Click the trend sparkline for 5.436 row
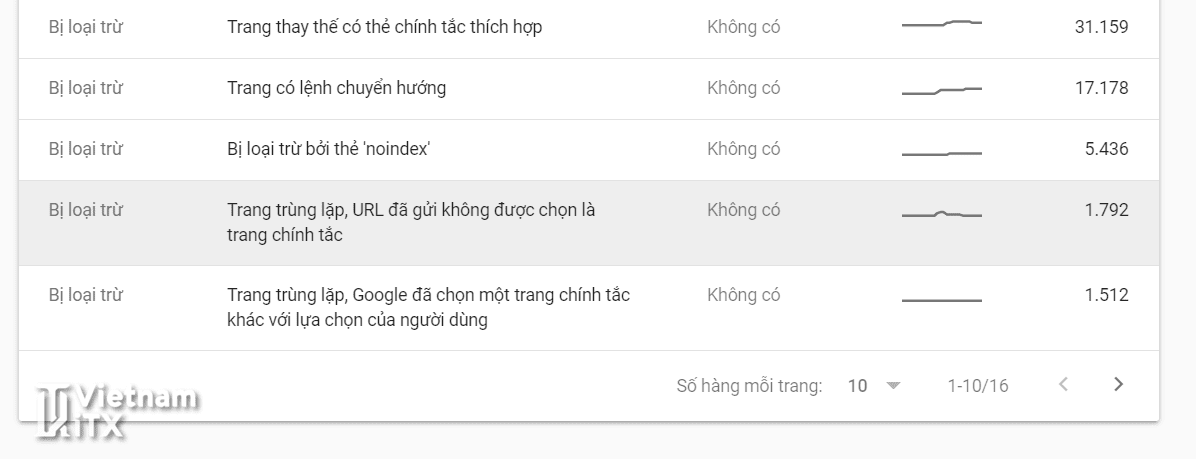The image size is (1196, 459). click(x=941, y=153)
